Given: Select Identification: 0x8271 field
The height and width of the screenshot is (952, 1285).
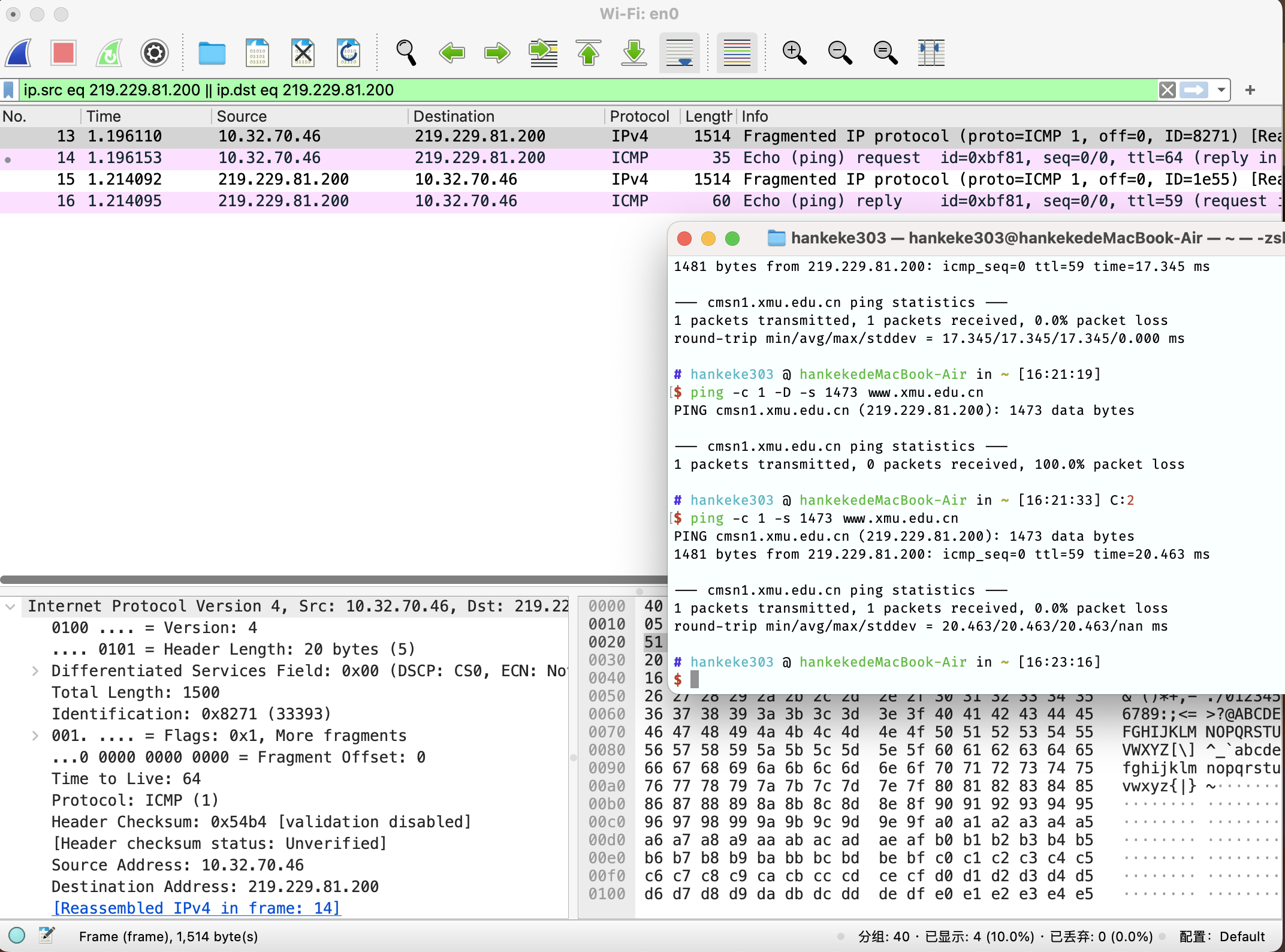Looking at the screenshot, I should [x=191, y=715].
